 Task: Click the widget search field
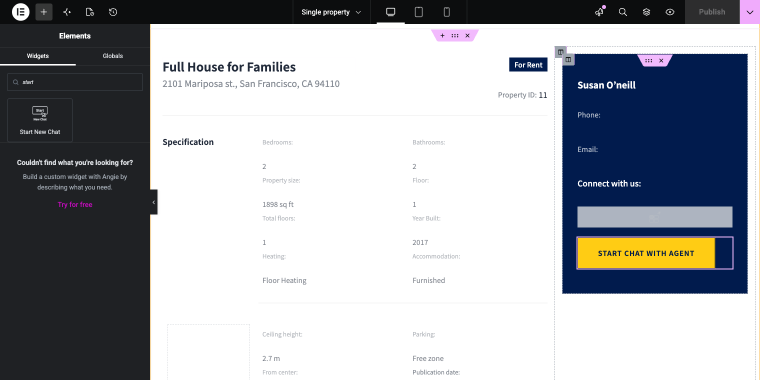coord(75,82)
